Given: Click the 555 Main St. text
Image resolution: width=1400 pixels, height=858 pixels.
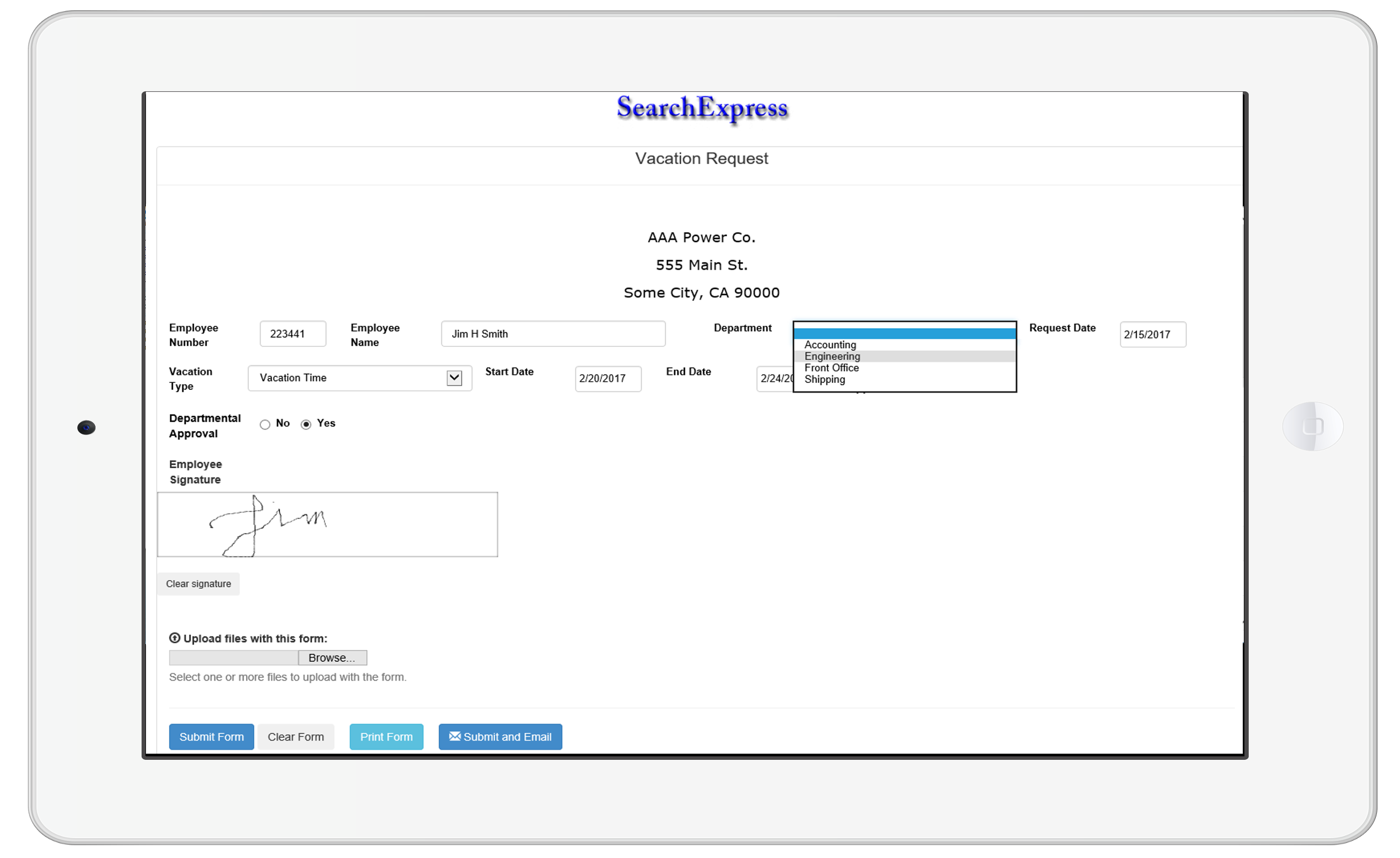Looking at the screenshot, I should (701, 265).
